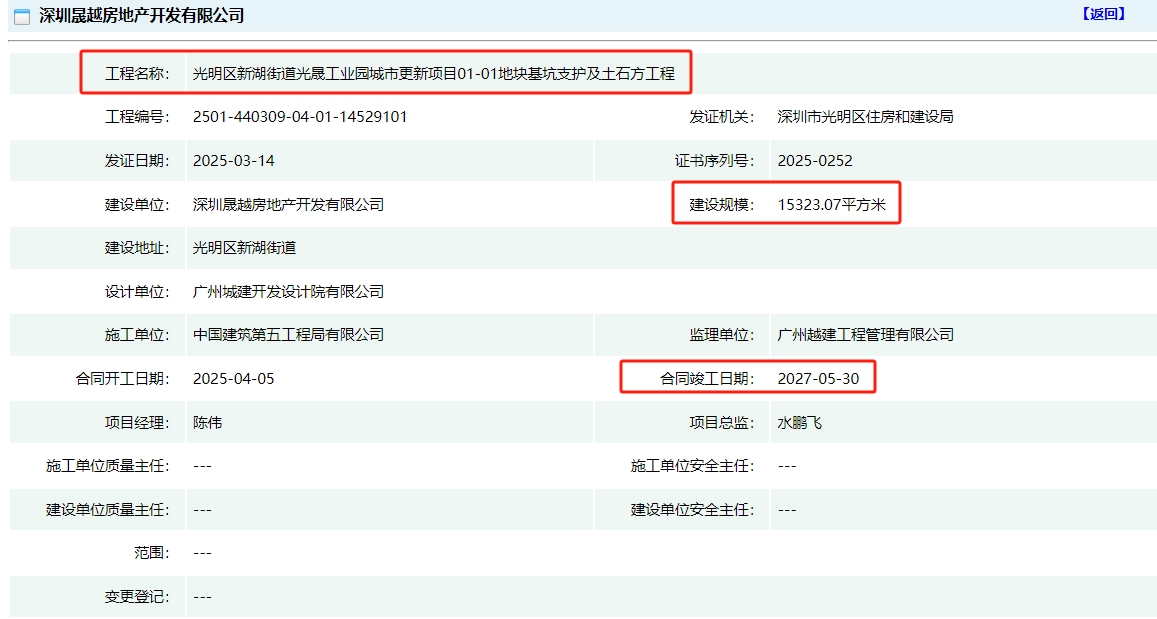Click the 建设地址 label
The image size is (1157, 619).
pos(137,248)
